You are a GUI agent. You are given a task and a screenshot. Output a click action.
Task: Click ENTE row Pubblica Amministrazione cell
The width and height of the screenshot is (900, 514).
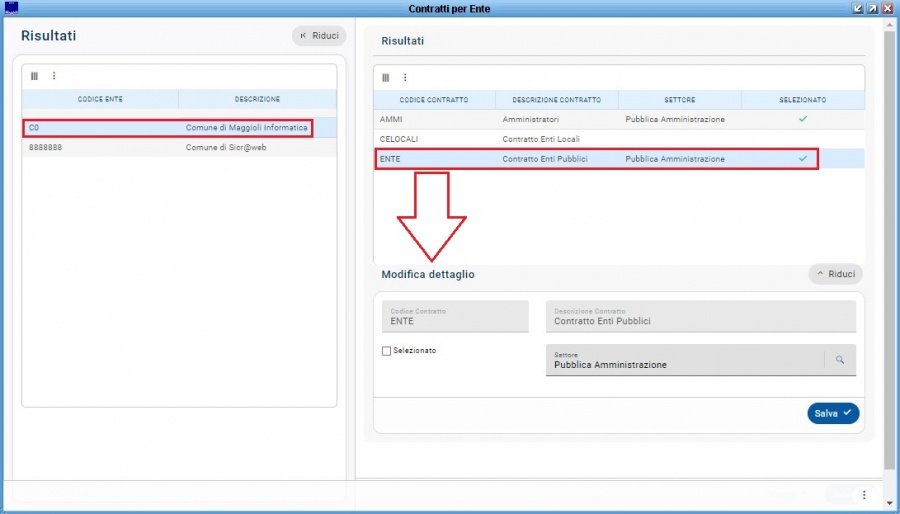(x=675, y=159)
